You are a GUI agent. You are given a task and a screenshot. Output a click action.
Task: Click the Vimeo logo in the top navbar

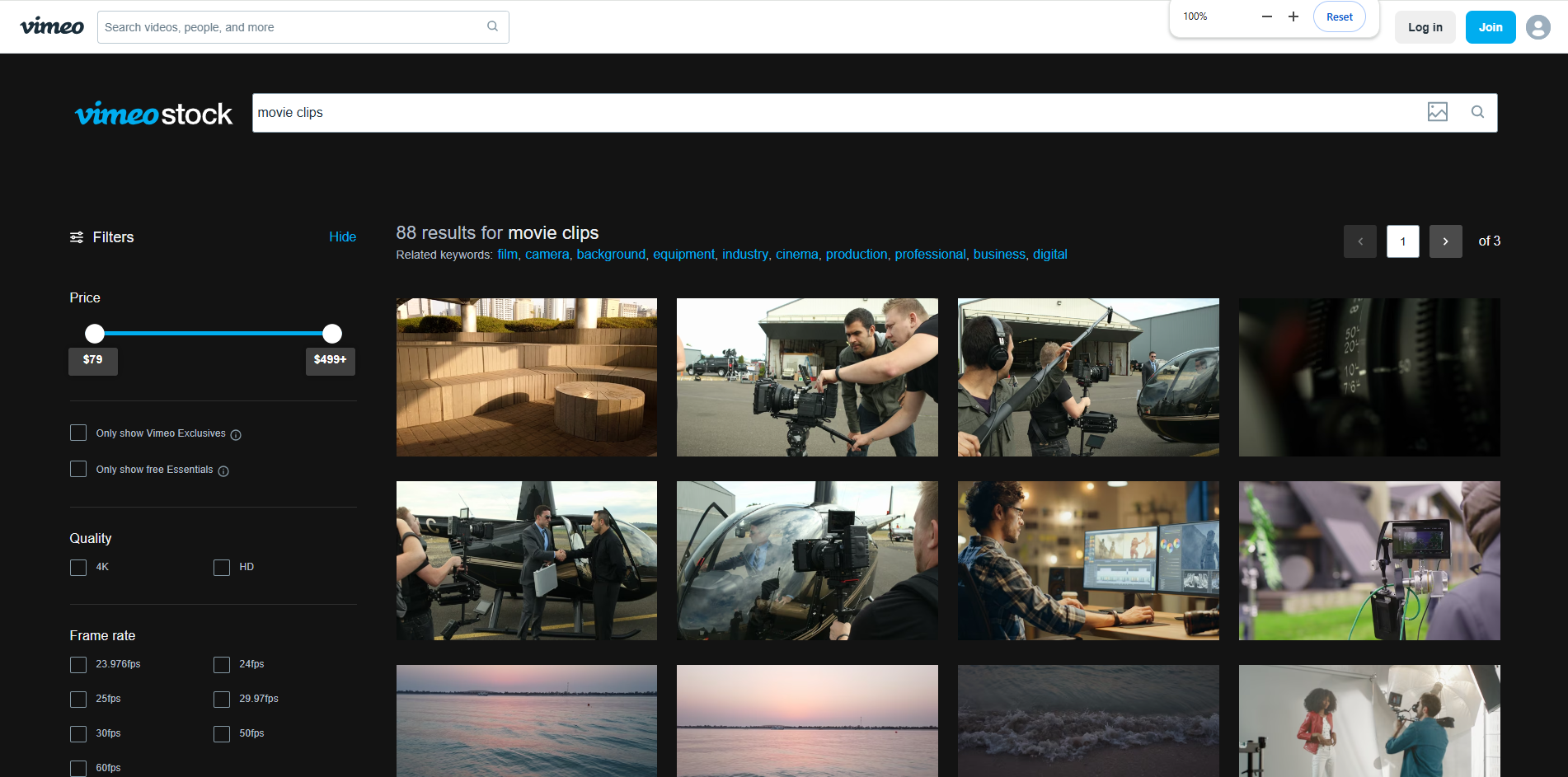click(x=51, y=26)
